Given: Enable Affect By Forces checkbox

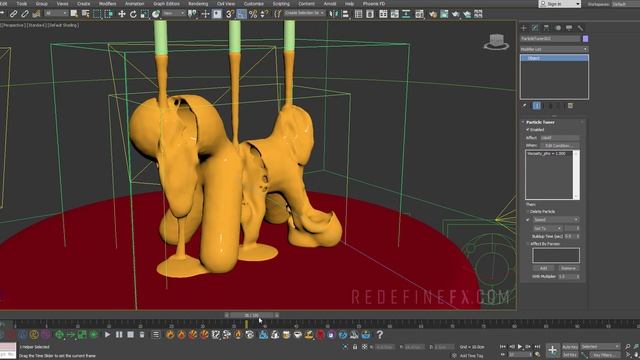Looking at the screenshot, I should (x=528, y=244).
